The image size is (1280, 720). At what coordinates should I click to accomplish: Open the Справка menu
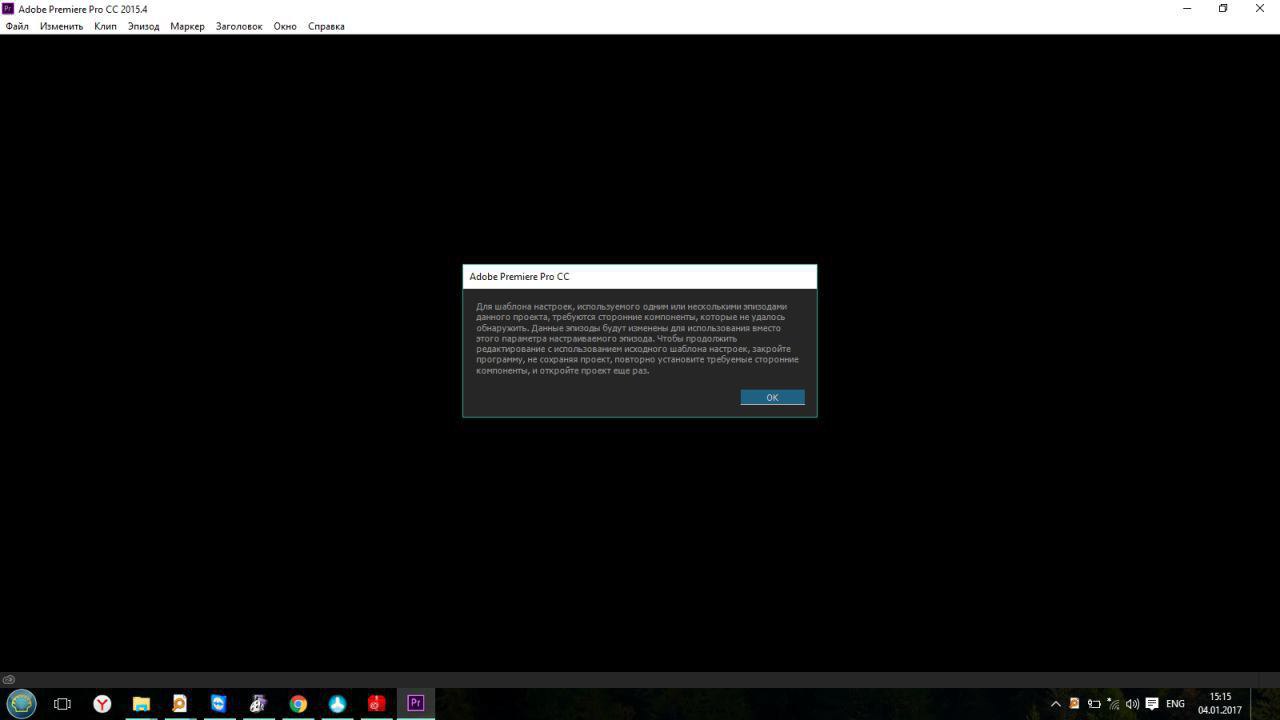(x=326, y=26)
